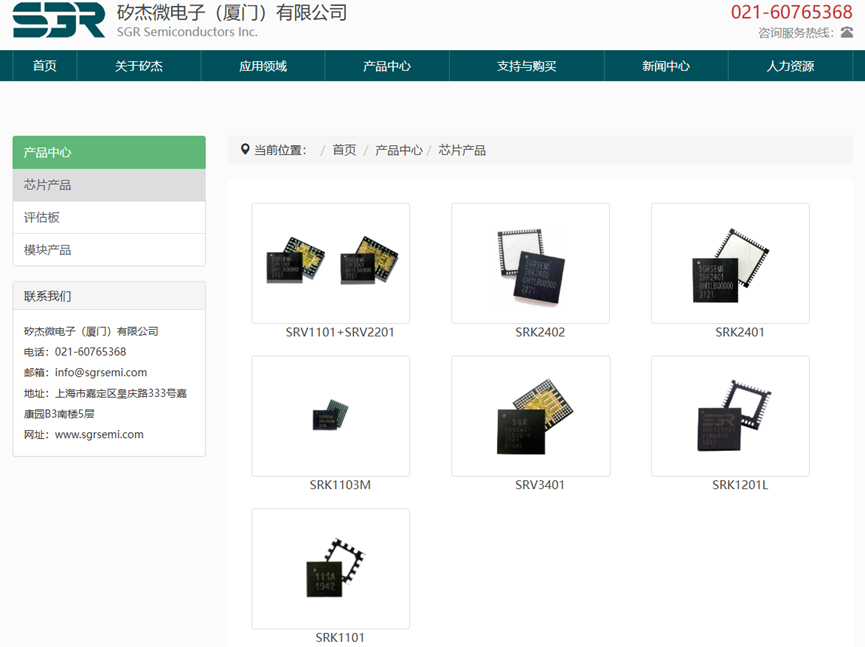Select 应用领域 in the navigation bar

click(263, 66)
